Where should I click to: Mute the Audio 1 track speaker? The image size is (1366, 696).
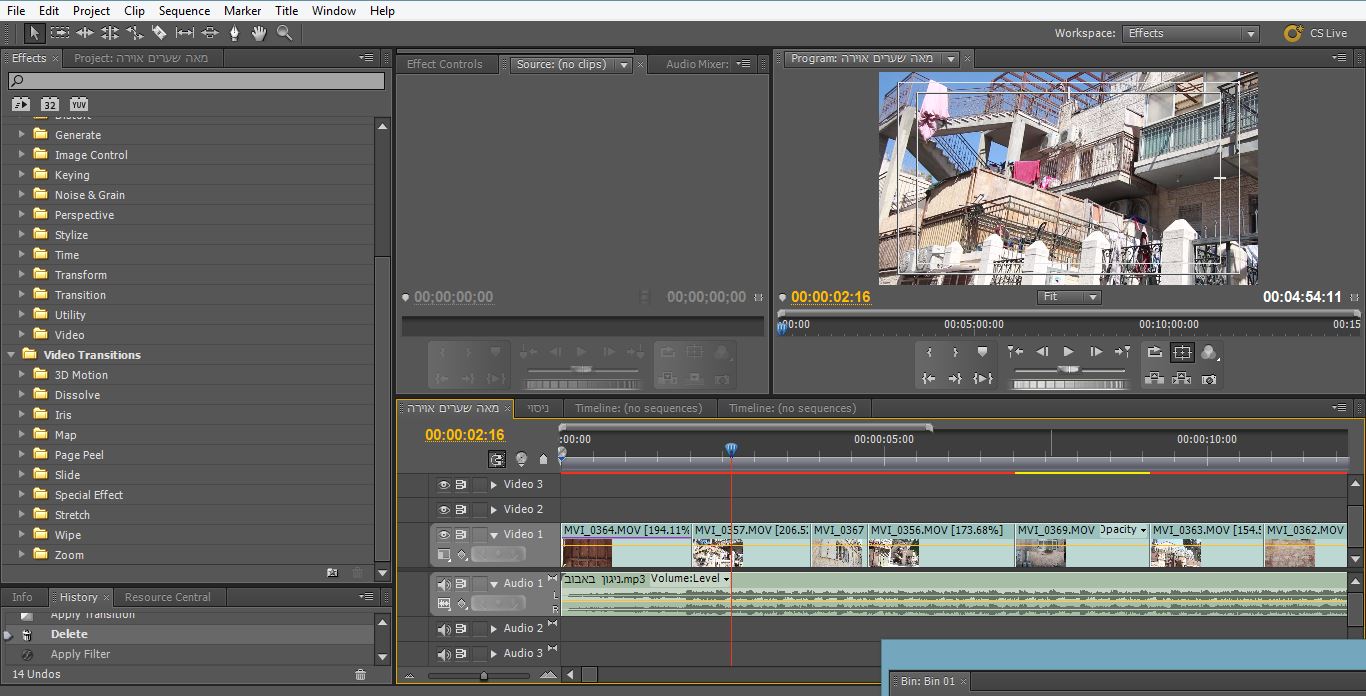444,584
